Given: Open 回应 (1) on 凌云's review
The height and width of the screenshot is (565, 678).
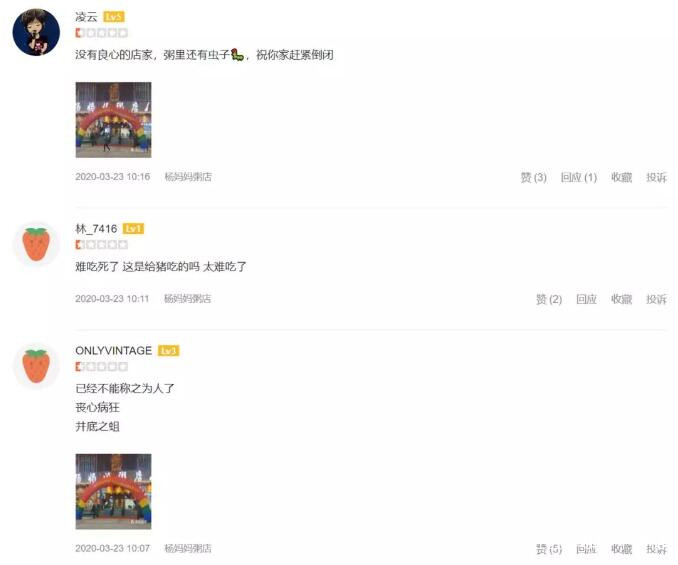Looking at the screenshot, I should [579, 177].
